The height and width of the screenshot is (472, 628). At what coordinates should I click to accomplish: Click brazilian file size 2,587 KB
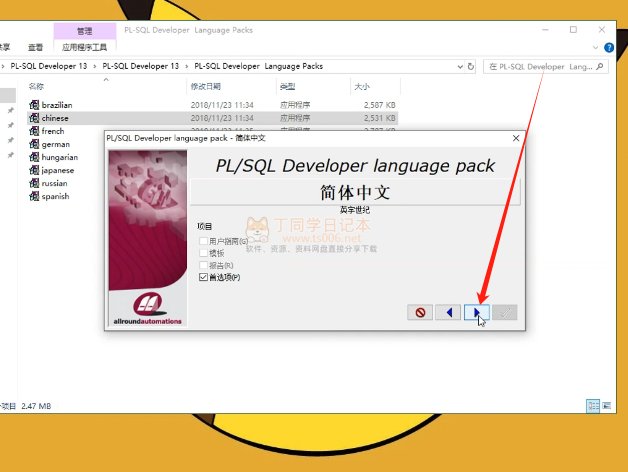click(380, 105)
